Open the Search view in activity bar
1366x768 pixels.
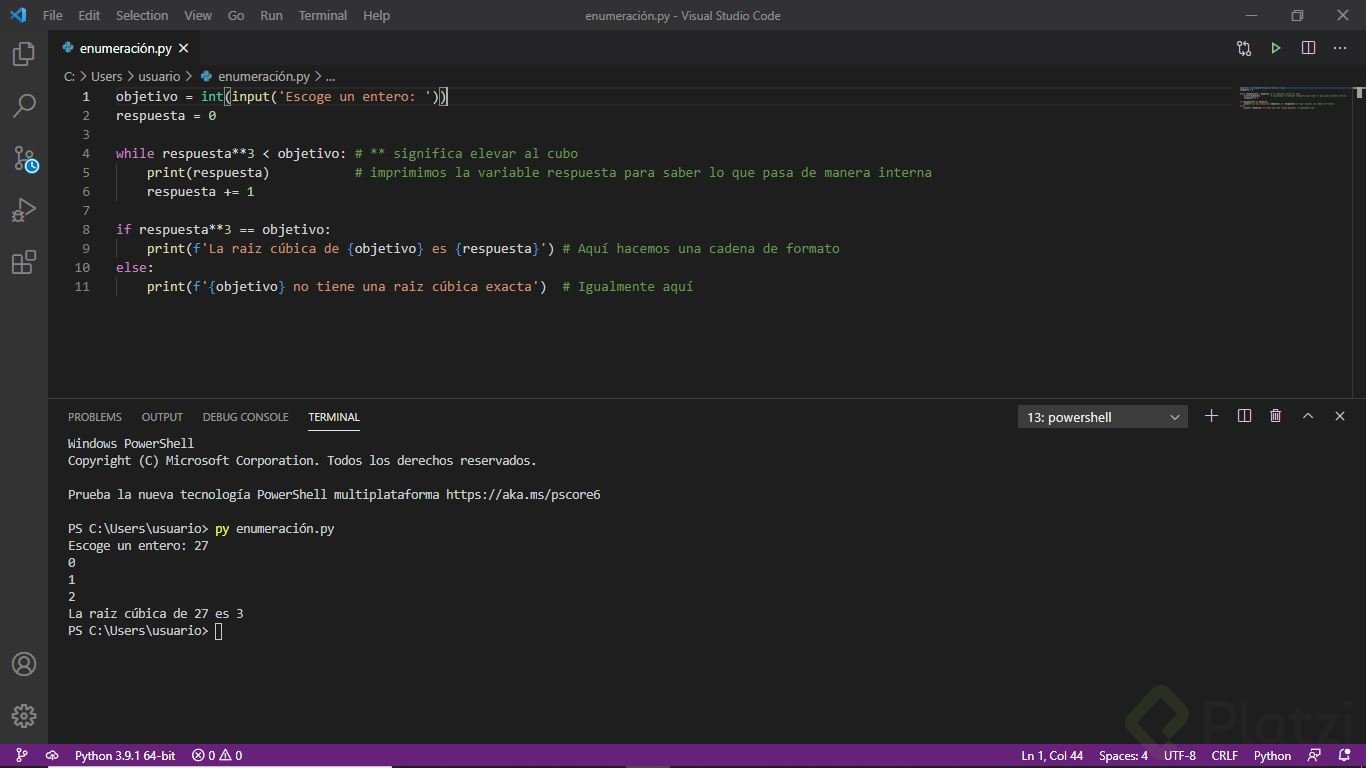pos(24,106)
